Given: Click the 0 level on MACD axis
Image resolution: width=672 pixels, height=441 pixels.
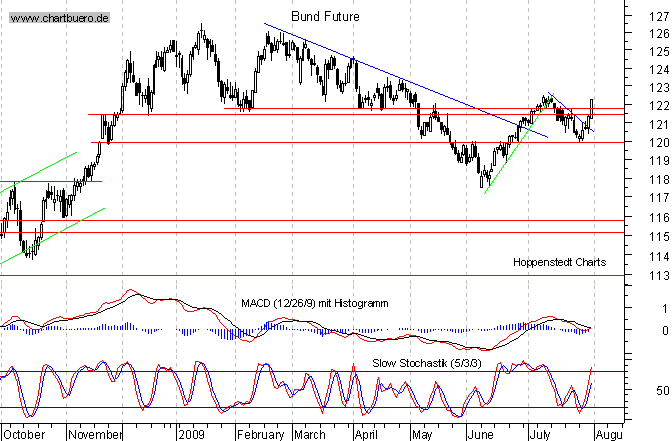Looking at the screenshot, I should (664, 330).
